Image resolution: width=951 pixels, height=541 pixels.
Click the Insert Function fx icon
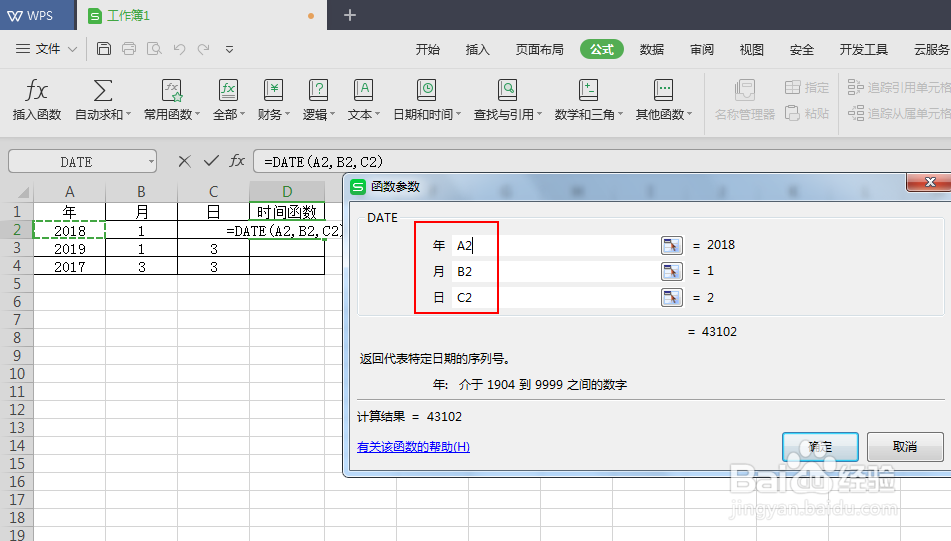point(36,91)
